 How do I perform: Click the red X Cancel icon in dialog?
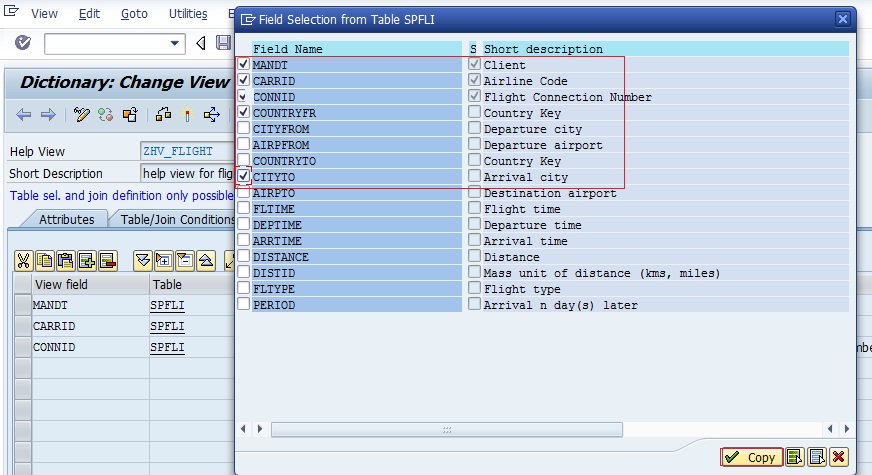(x=839, y=457)
